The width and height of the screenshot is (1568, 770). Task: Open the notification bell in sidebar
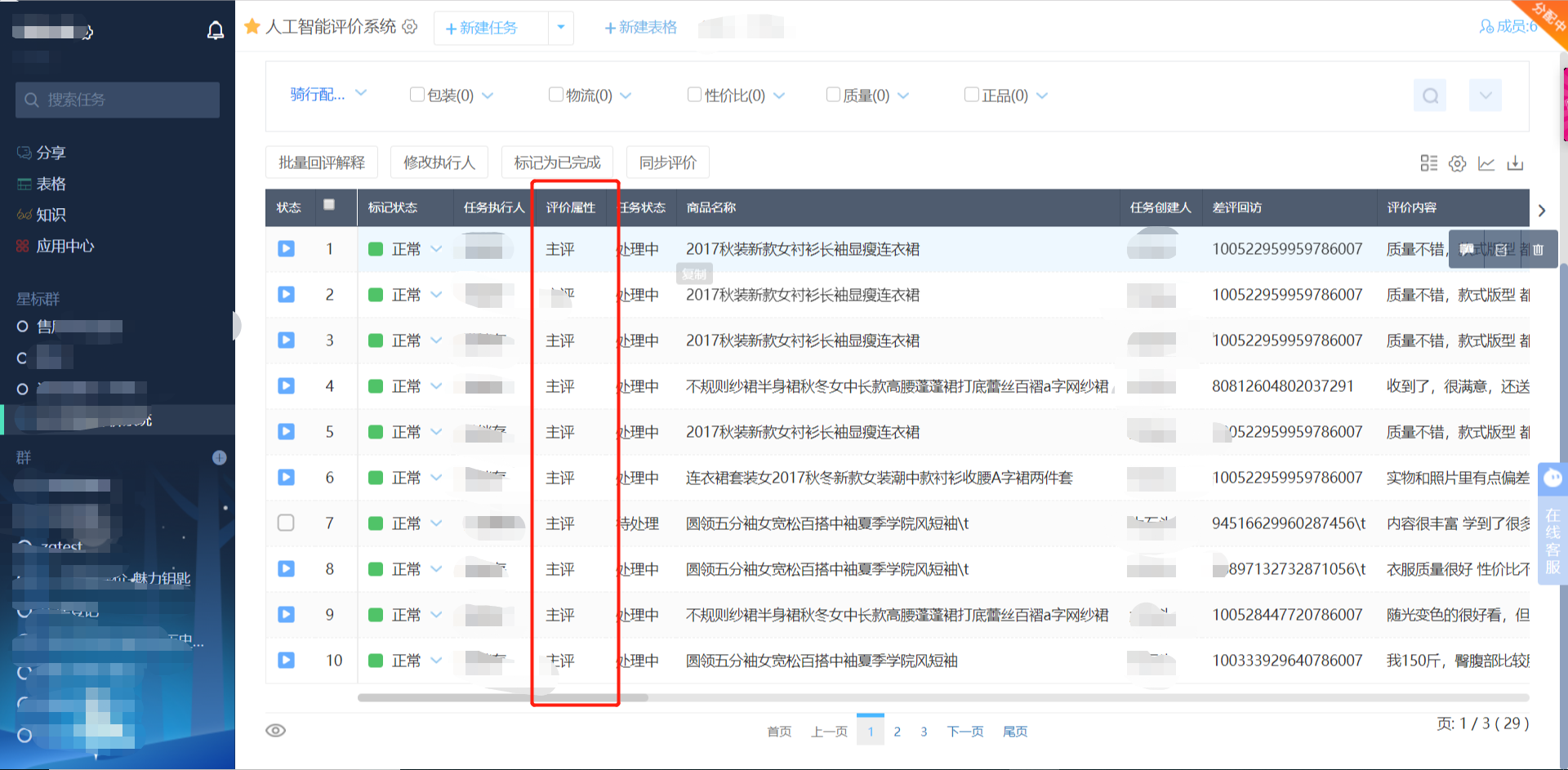click(x=215, y=31)
